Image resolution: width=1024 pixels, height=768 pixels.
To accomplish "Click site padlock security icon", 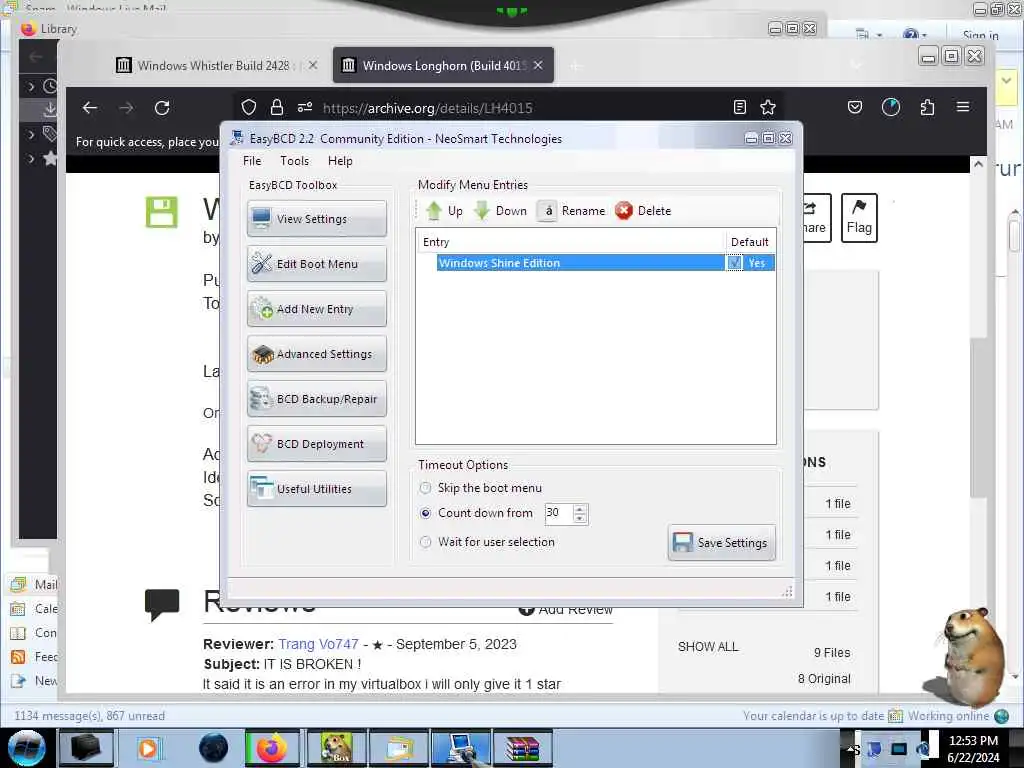I will pyautogui.click(x=277, y=107).
